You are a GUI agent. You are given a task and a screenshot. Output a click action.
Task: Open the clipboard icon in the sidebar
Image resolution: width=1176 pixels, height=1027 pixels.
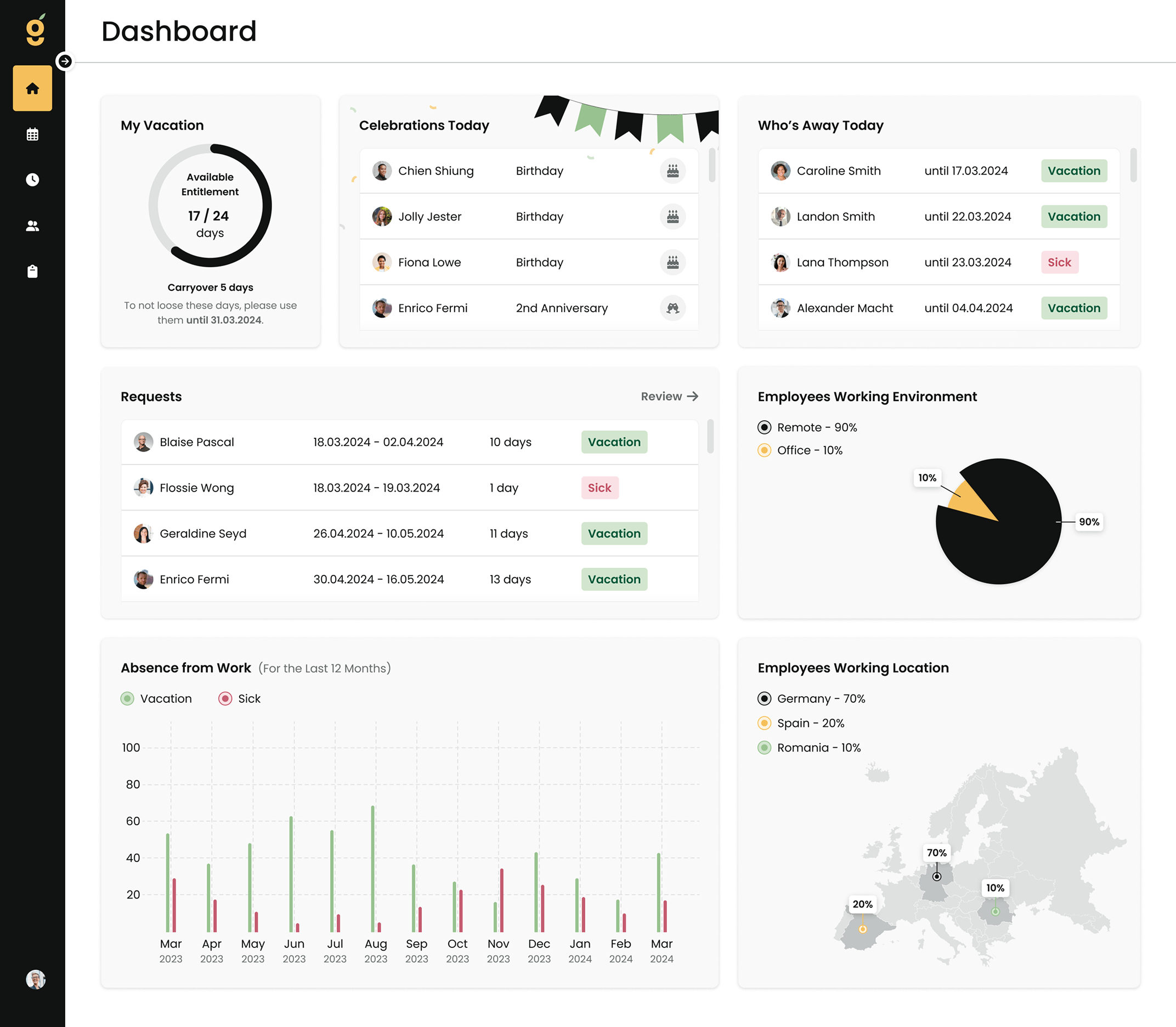coord(33,271)
